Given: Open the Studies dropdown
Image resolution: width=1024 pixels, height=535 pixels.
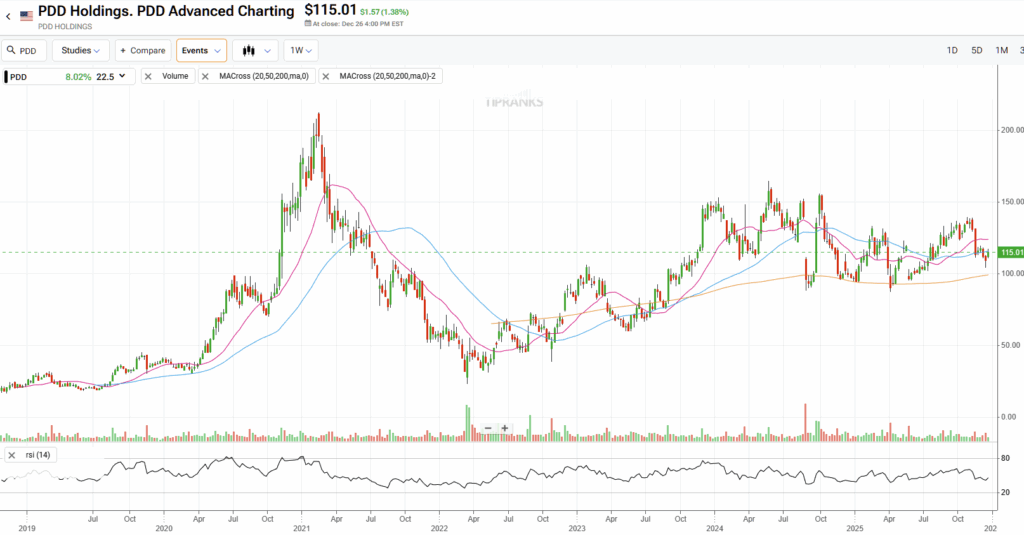Looking at the screenshot, I should (x=81, y=50).
